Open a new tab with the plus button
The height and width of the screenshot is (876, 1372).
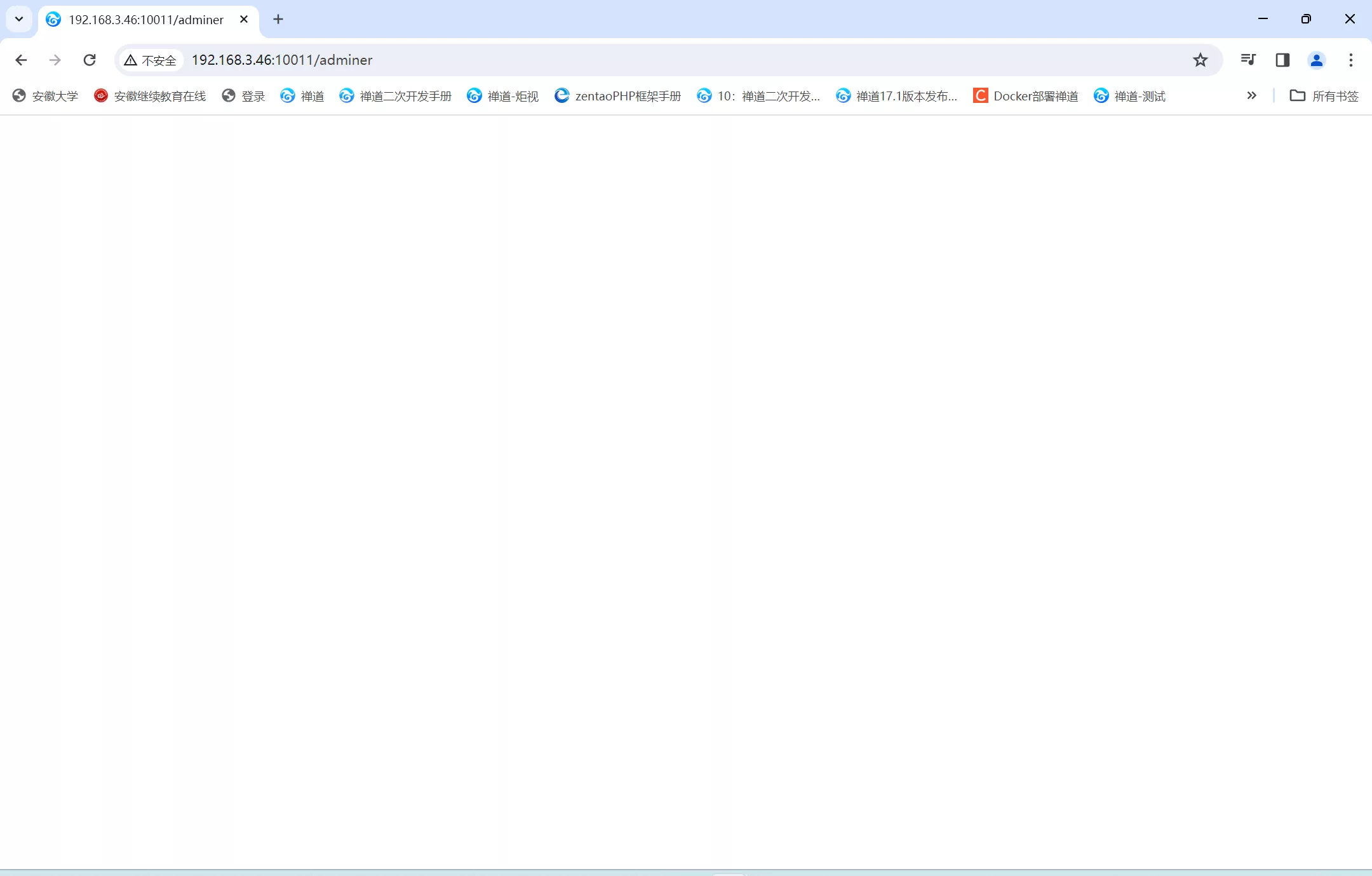278,20
